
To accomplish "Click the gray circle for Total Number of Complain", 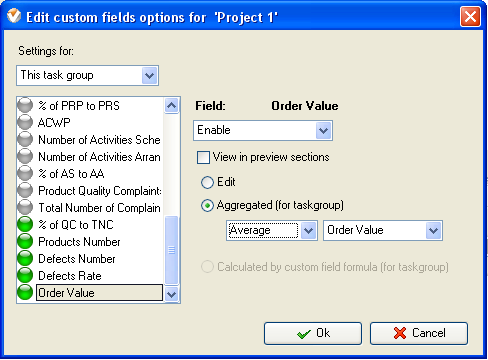I will point(25,207).
